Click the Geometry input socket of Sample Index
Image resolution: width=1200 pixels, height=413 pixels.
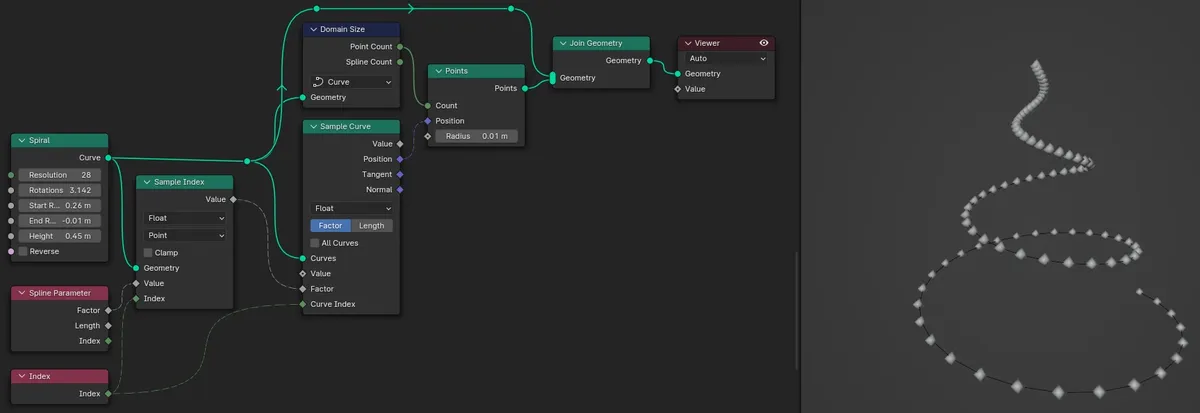pyautogui.click(x=136, y=268)
